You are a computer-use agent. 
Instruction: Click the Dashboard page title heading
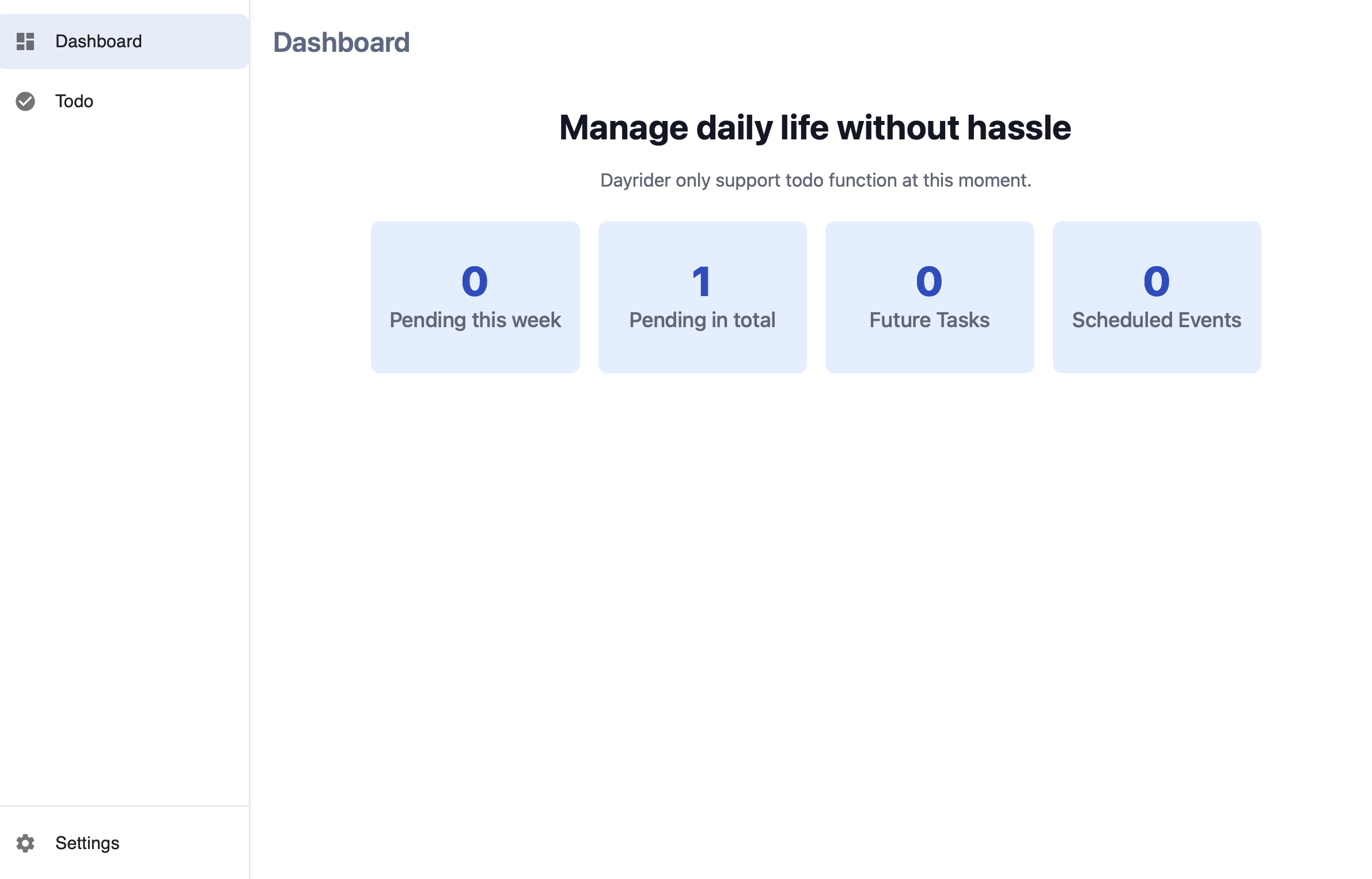tap(342, 43)
